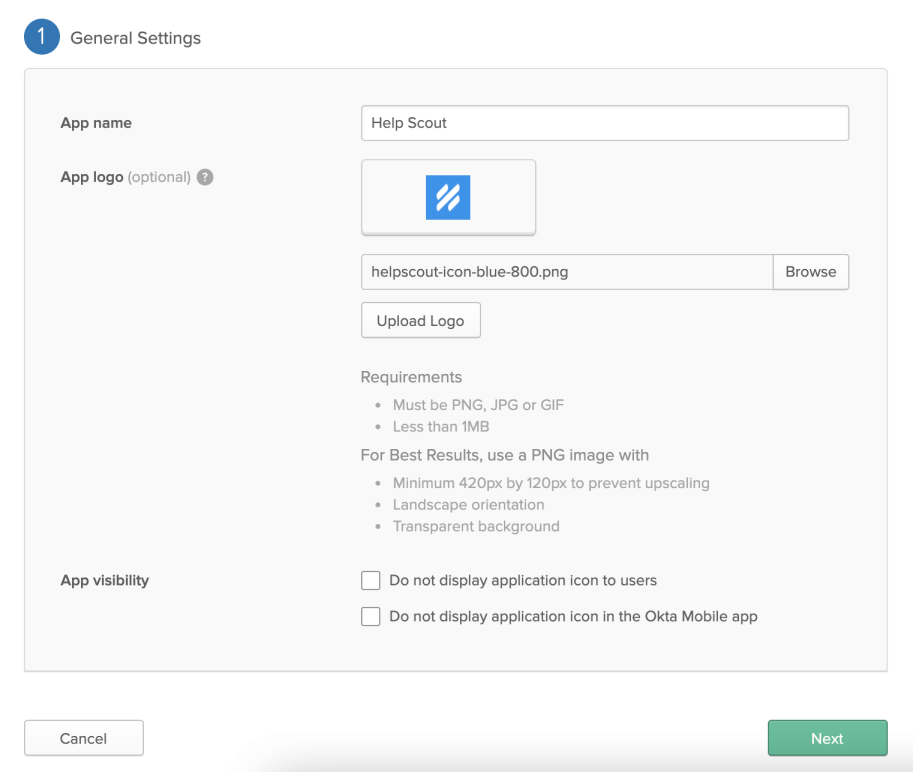The height and width of the screenshot is (772, 913).
Task: Click the App logo help question mark
Action: (x=205, y=177)
